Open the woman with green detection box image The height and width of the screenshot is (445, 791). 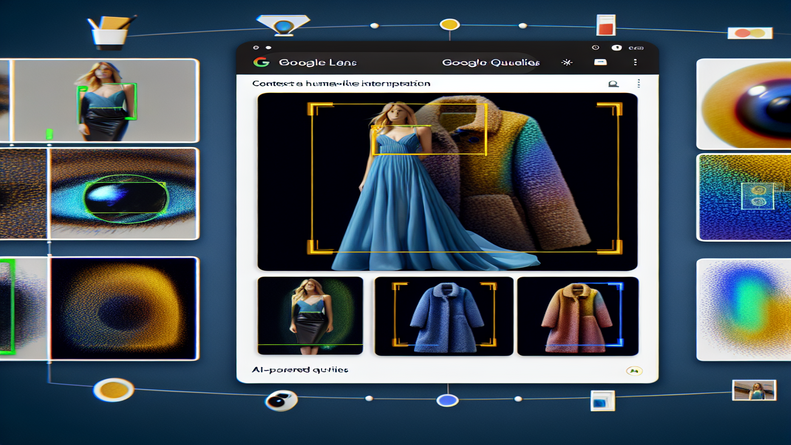pyautogui.click(x=105, y=100)
